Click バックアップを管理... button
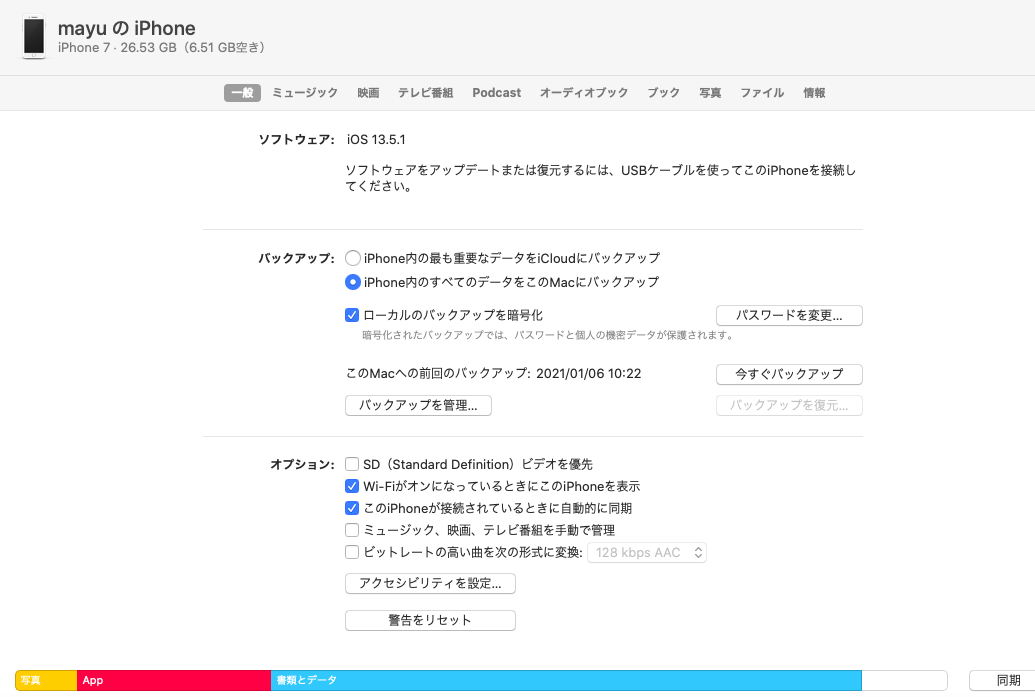1035x697 pixels. click(x=418, y=405)
